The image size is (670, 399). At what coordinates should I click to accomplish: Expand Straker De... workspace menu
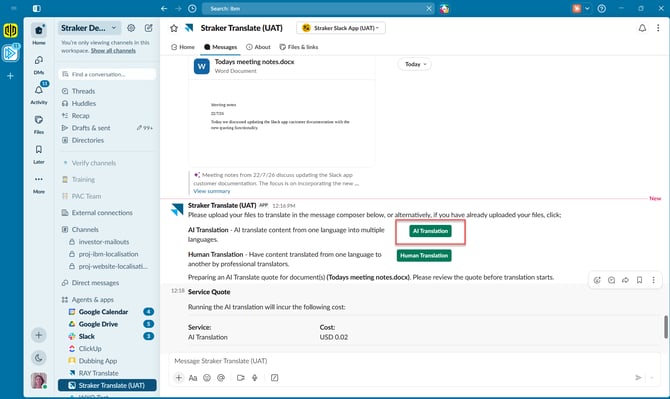click(x=89, y=28)
